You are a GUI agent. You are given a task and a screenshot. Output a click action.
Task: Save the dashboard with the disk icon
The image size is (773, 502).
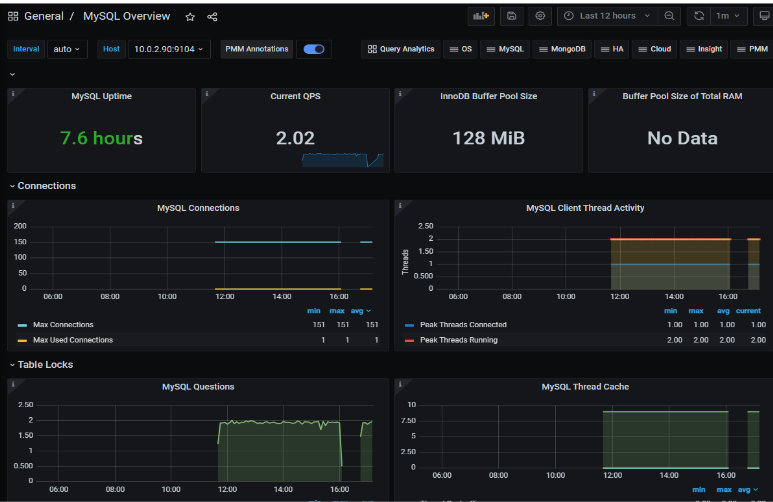(511, 16)
